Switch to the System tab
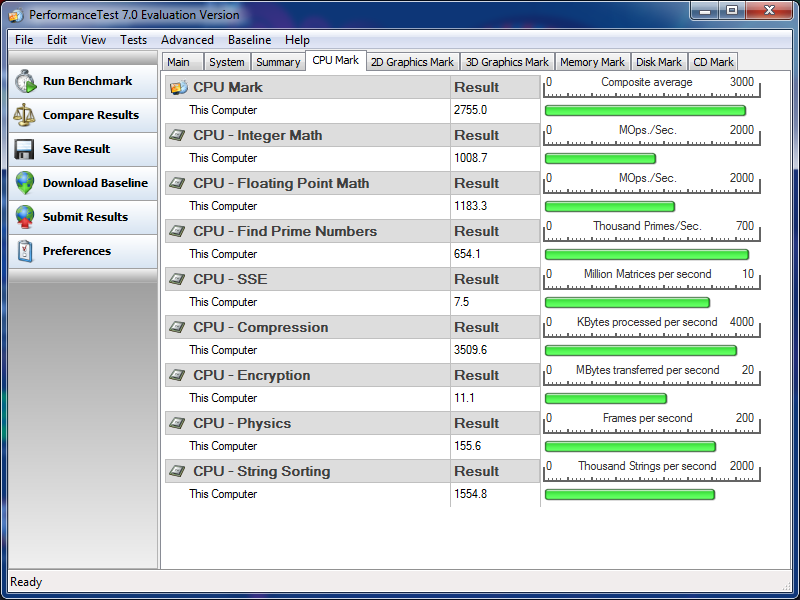Screen dimensions: 800x600 tap(227, 62)
